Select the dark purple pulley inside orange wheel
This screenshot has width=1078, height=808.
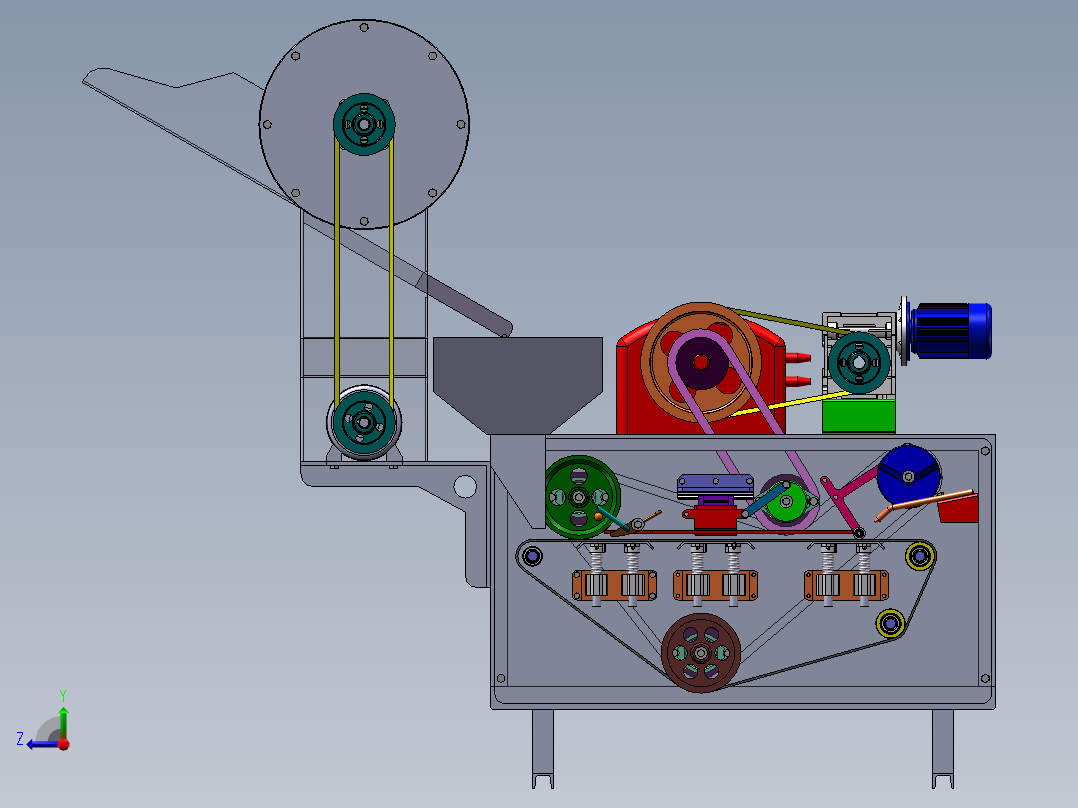point(701,362)
